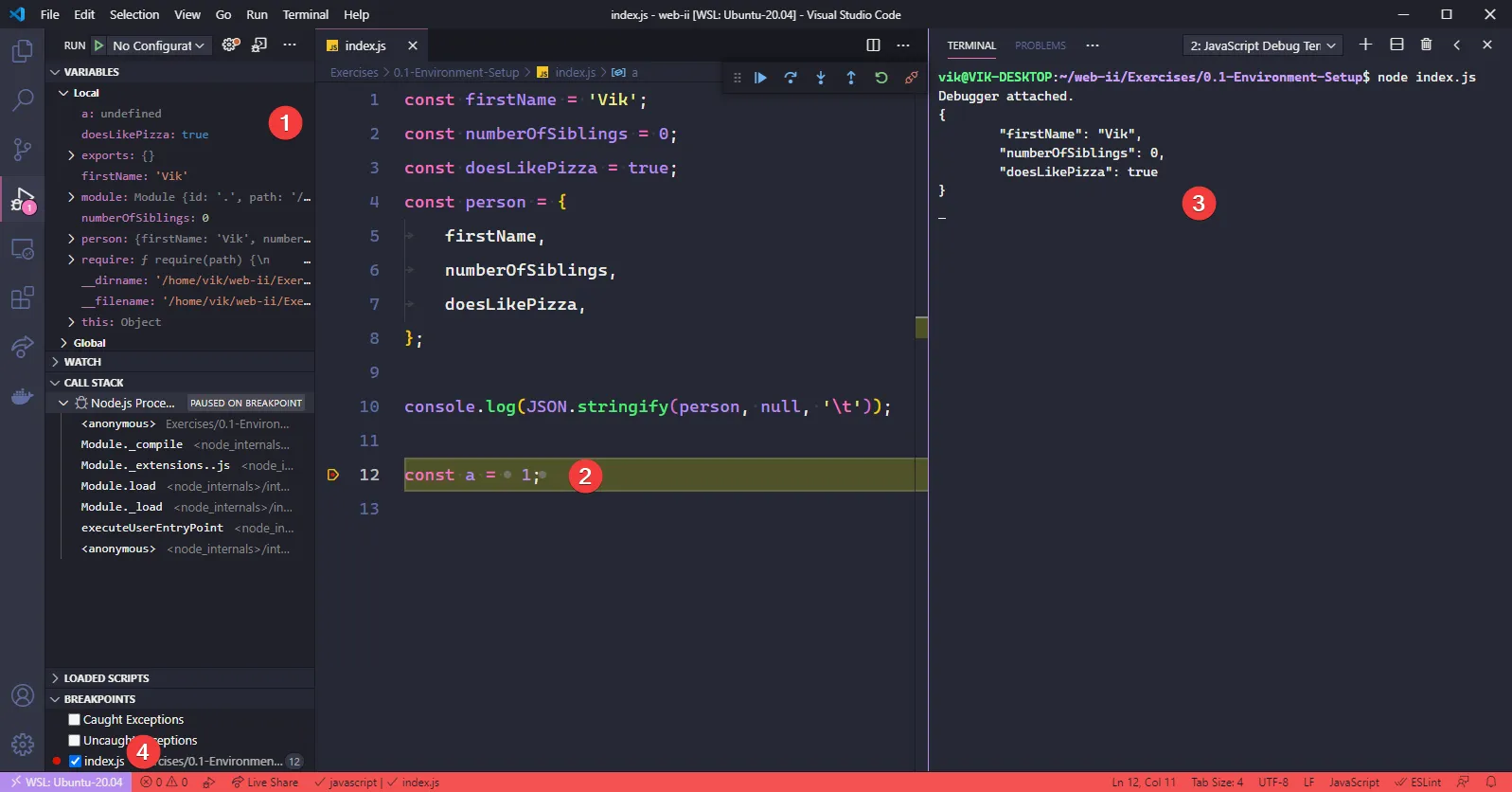This screenshot has width=1512, height=792.
Task: Open more panel actions ellipsis
Action: pos(1093,45)
